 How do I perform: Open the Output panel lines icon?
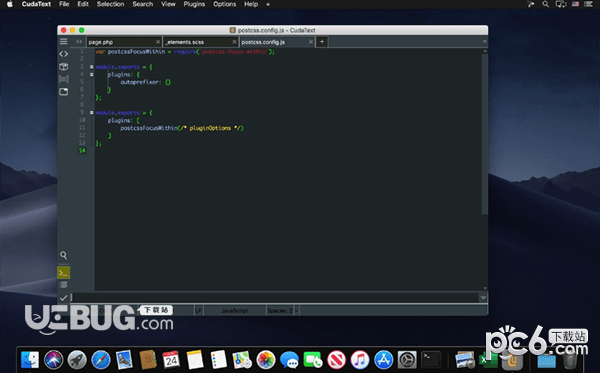click(64, 285)
